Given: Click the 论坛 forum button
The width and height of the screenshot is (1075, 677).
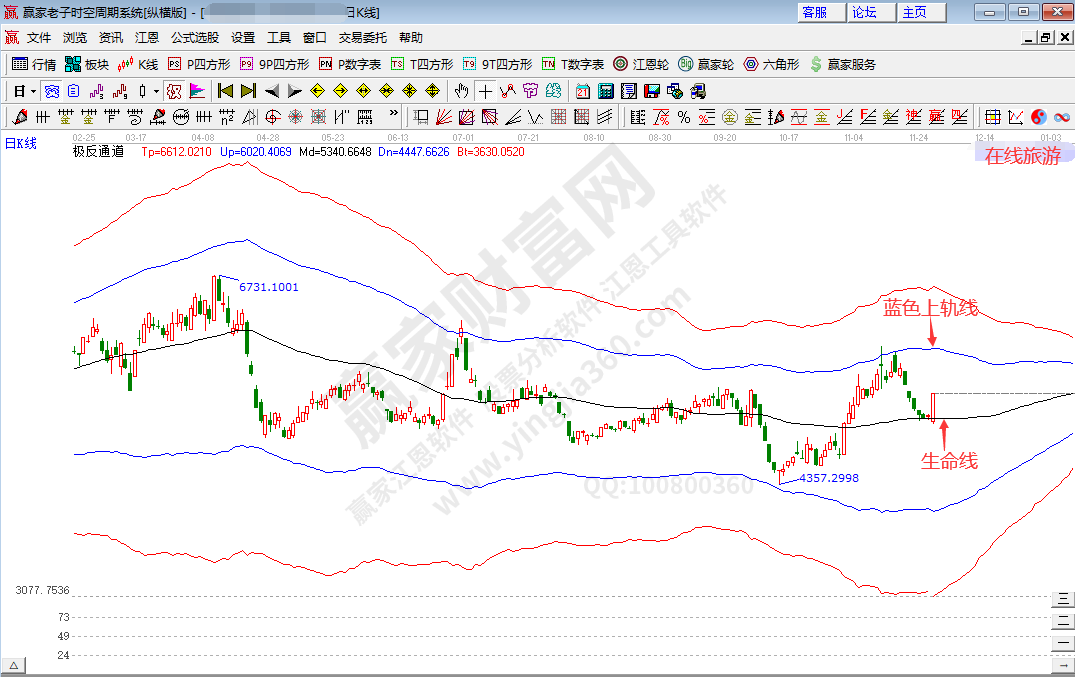Looking at the screenshot, I should 863,12.
